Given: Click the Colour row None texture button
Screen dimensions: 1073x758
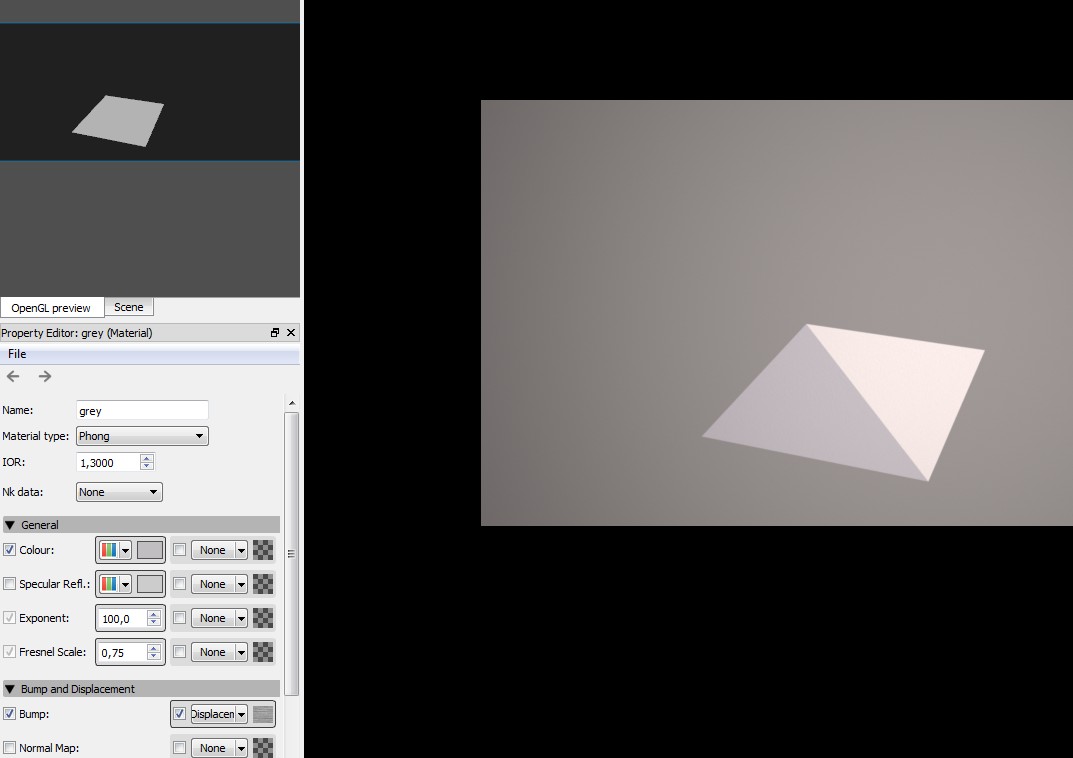Looking at the screenshot, I should click(x=212, y=550).
